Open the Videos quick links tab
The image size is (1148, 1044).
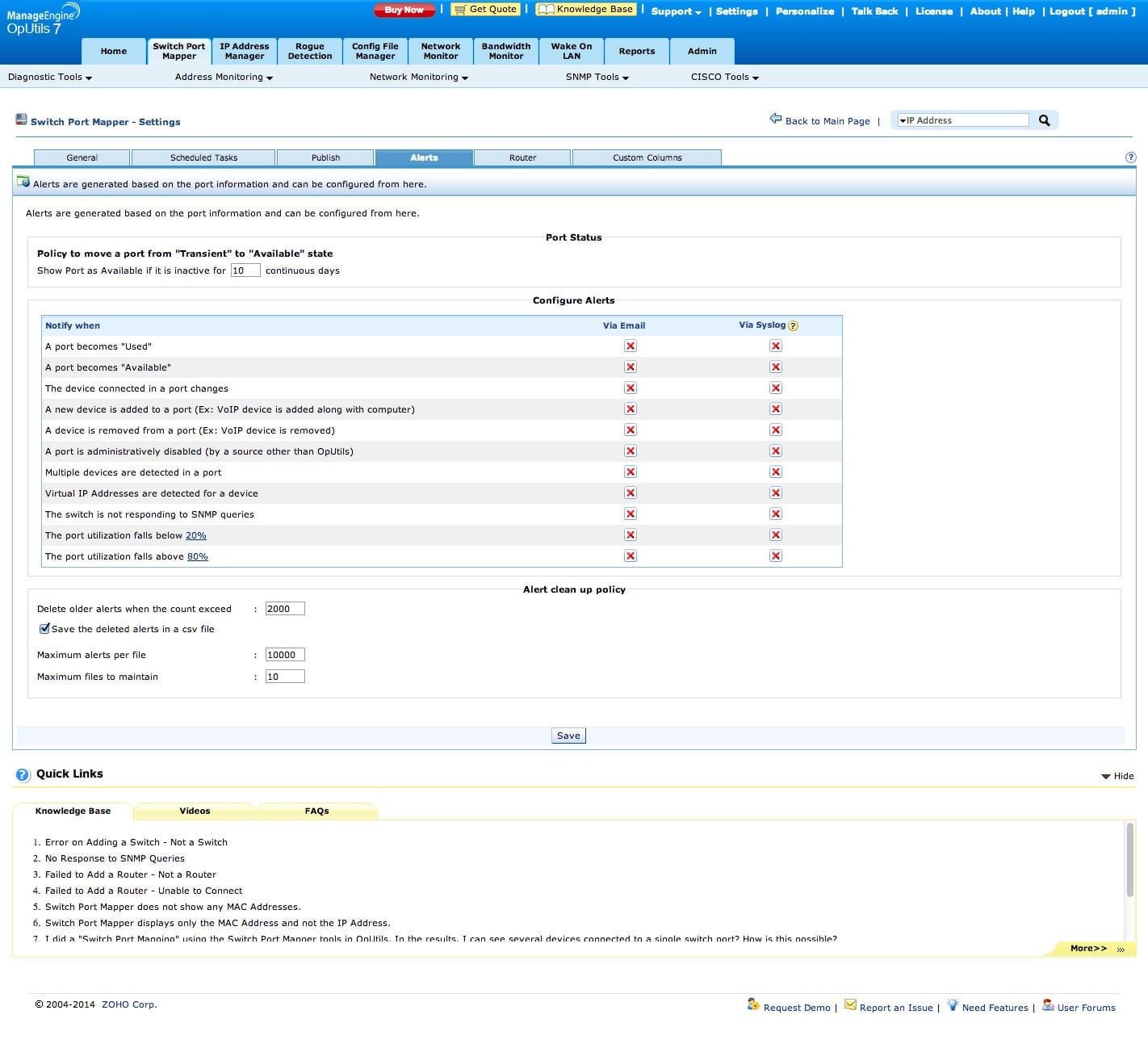tap(195, 811)
